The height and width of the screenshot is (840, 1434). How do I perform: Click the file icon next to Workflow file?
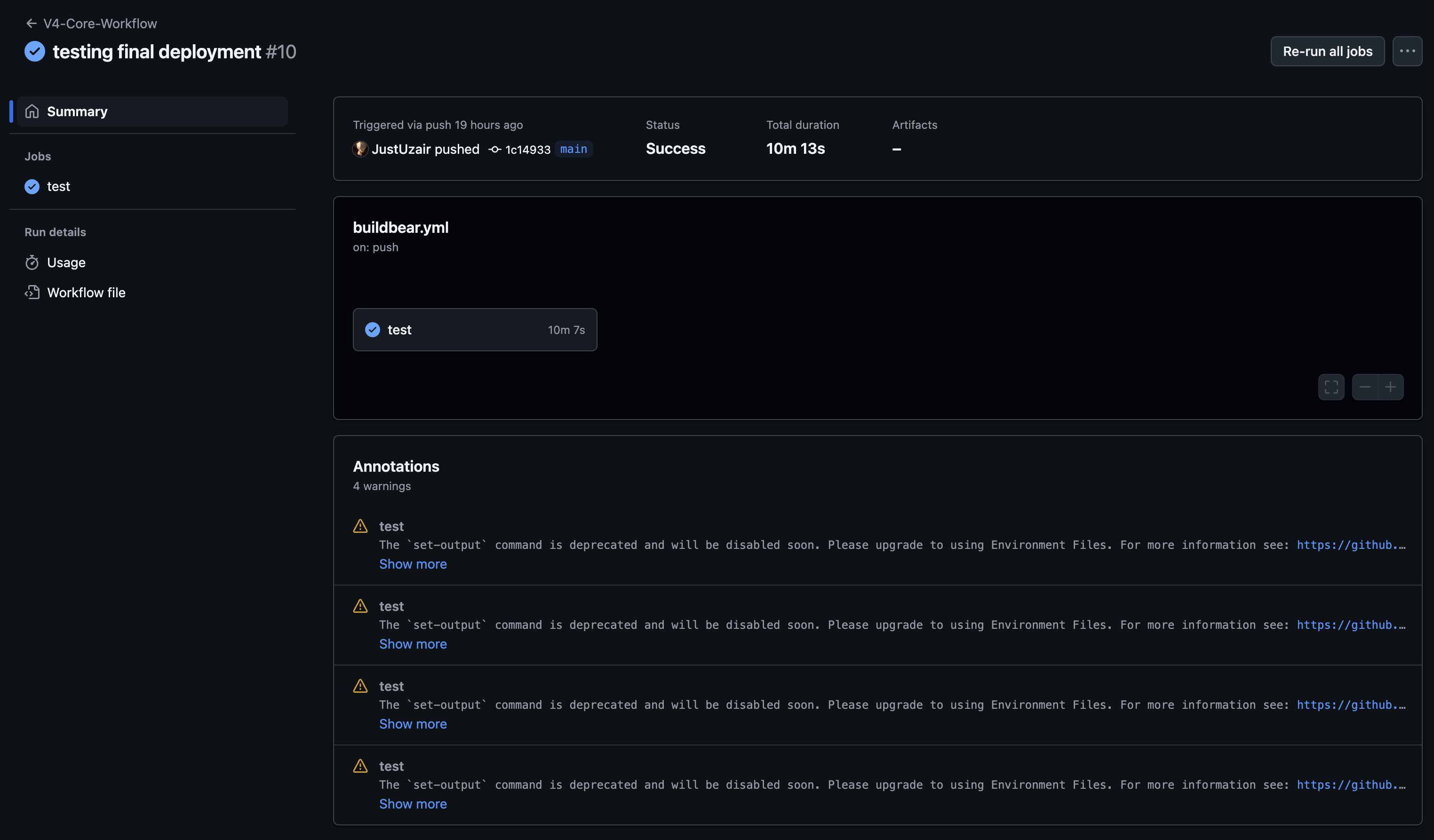(32, 293)
